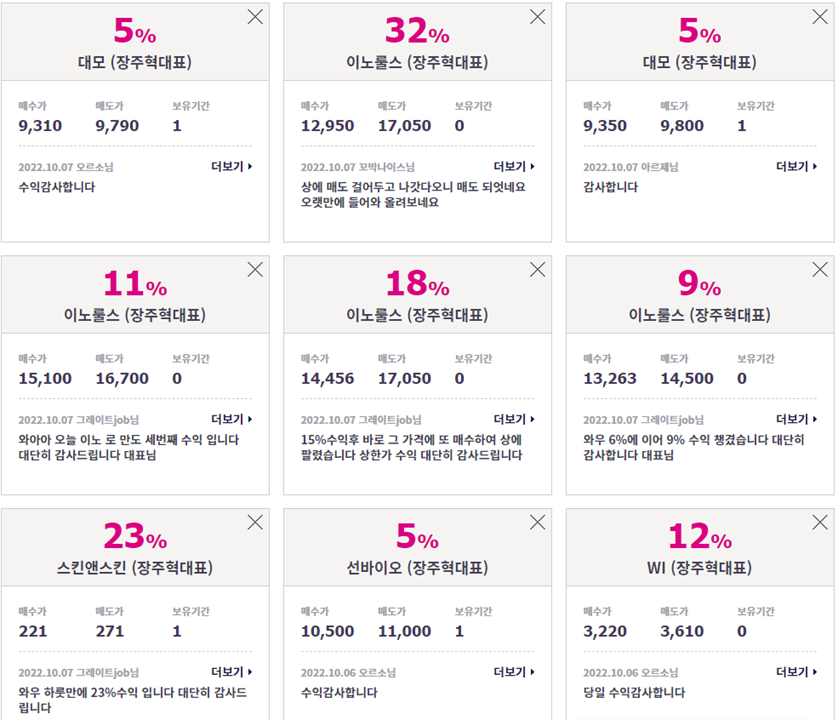Dismiss the 18% 이노룰스 review card

coord(537,269)
